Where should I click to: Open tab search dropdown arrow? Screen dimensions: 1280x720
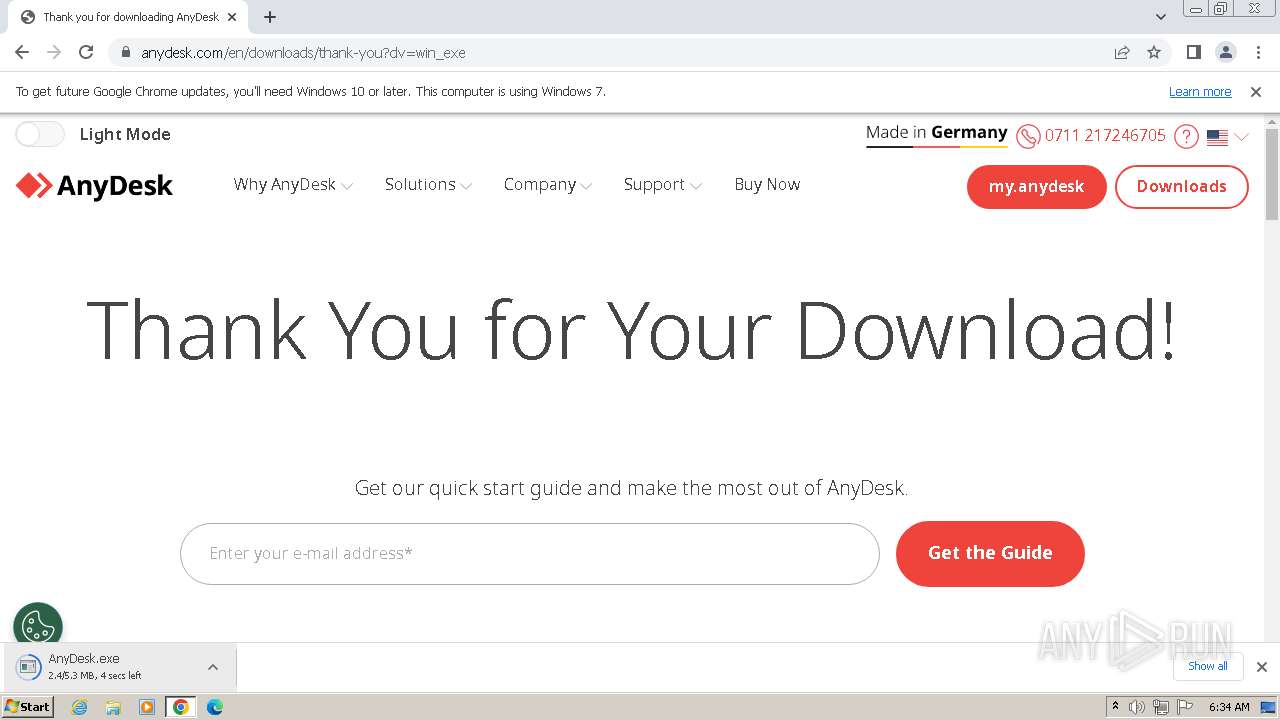(1160, 17)
